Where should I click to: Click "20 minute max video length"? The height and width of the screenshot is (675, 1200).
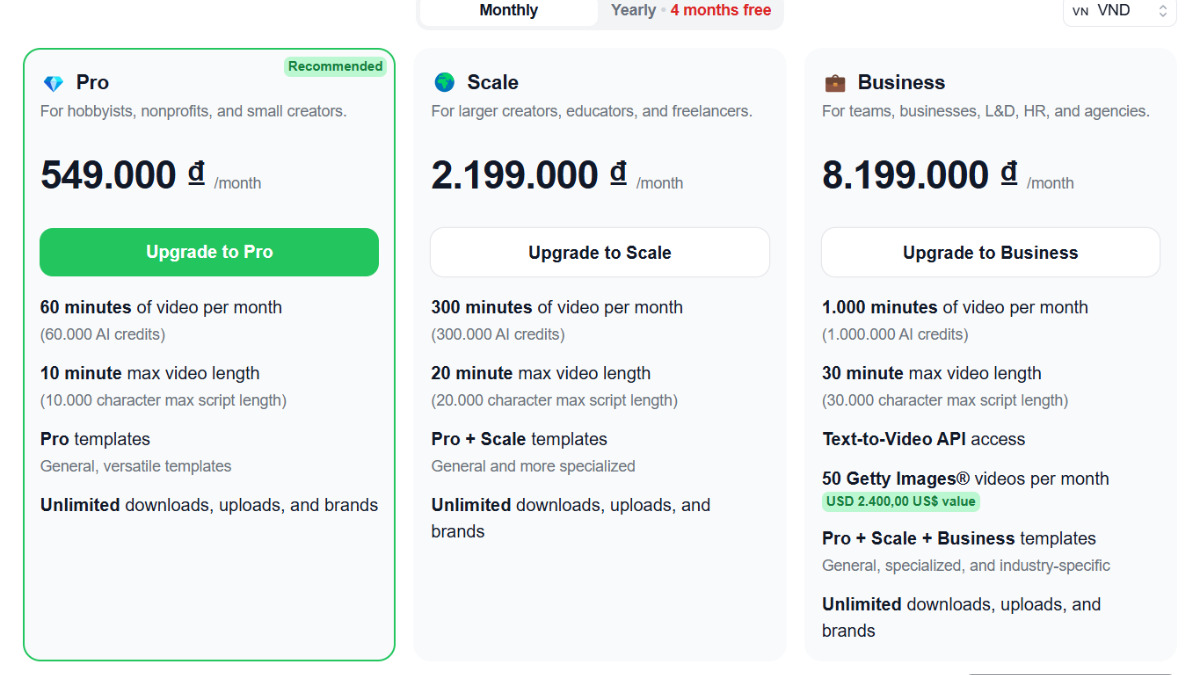[541, 373]
